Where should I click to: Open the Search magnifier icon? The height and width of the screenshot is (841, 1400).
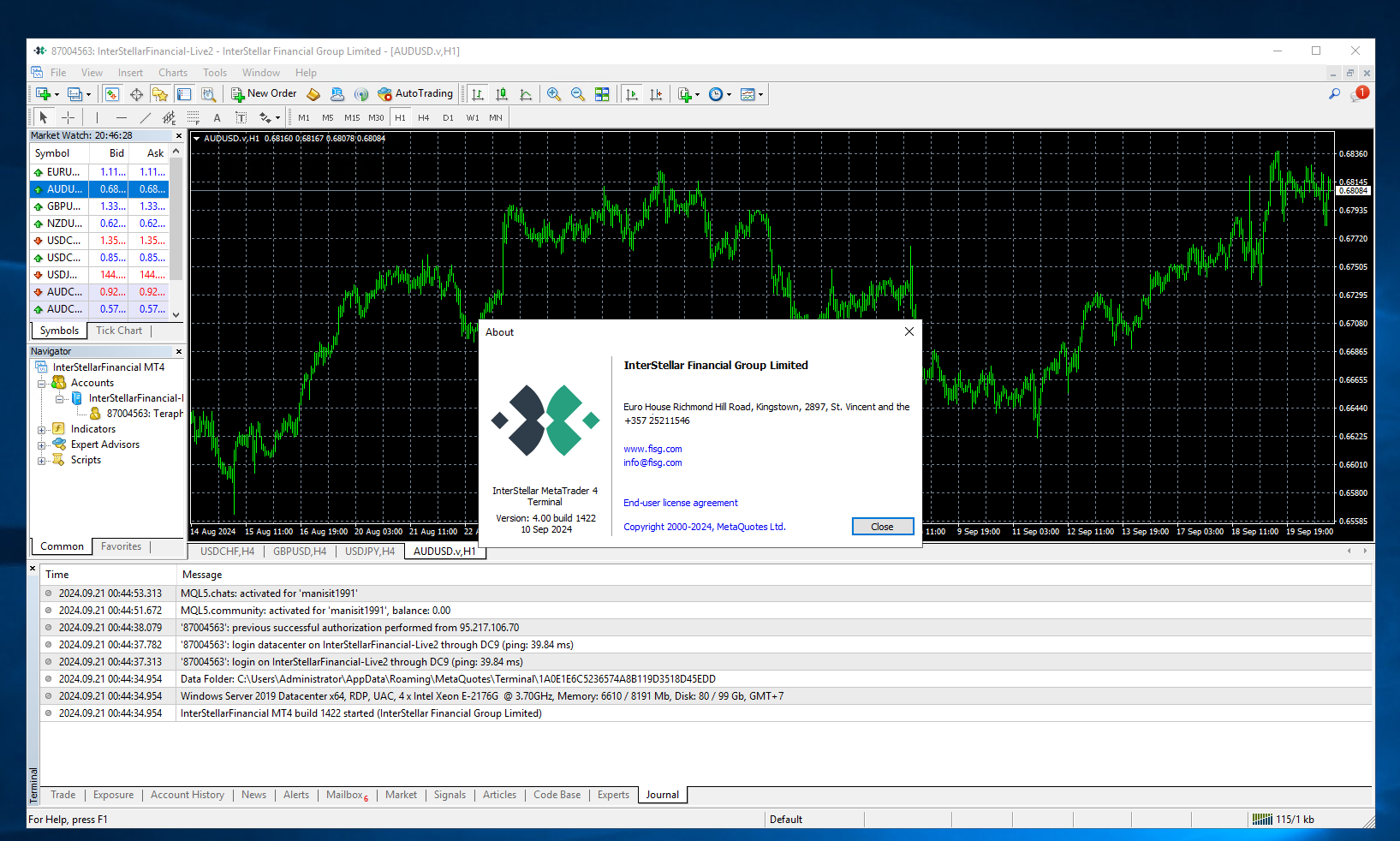coord(1334,94)
